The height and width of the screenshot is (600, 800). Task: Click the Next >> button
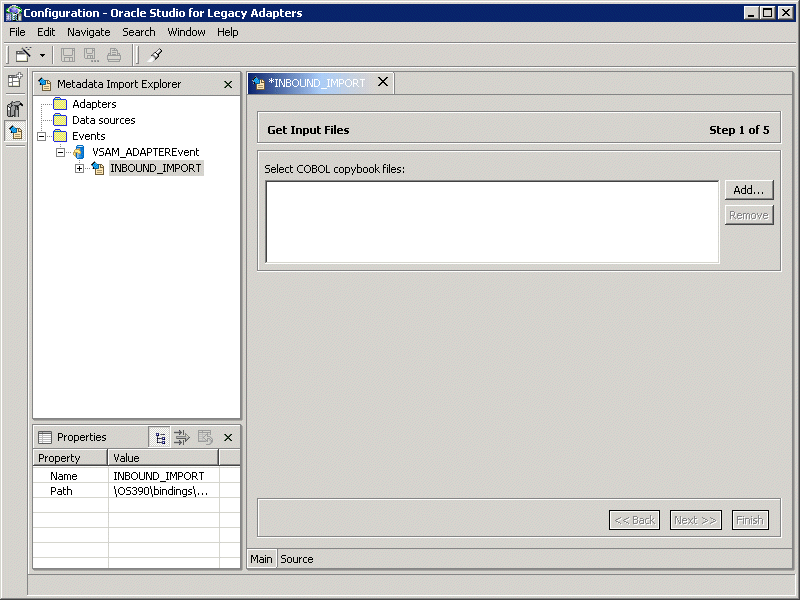click(695, 520)
